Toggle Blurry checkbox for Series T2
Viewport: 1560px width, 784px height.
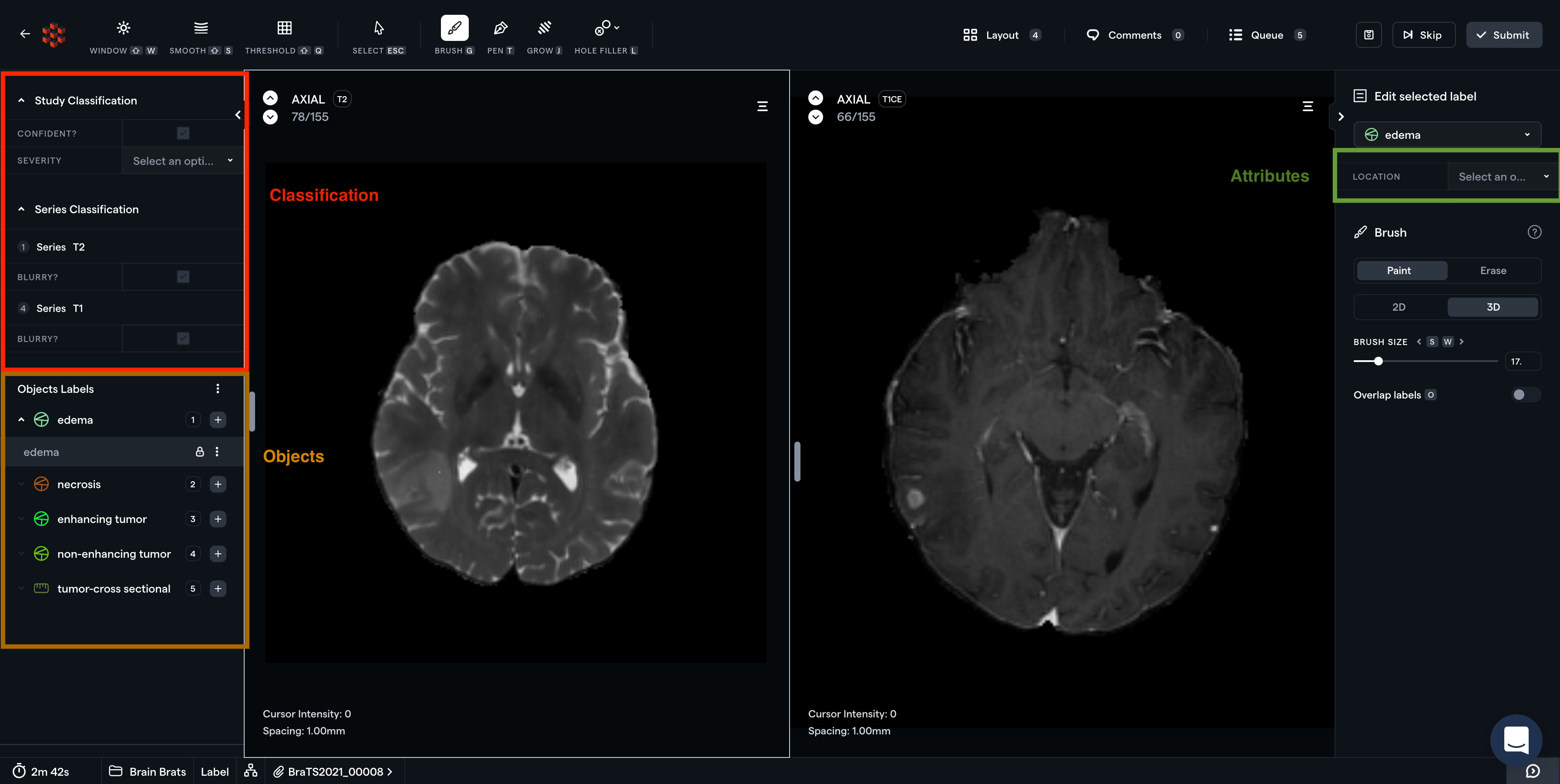click(x=183, y=277)
